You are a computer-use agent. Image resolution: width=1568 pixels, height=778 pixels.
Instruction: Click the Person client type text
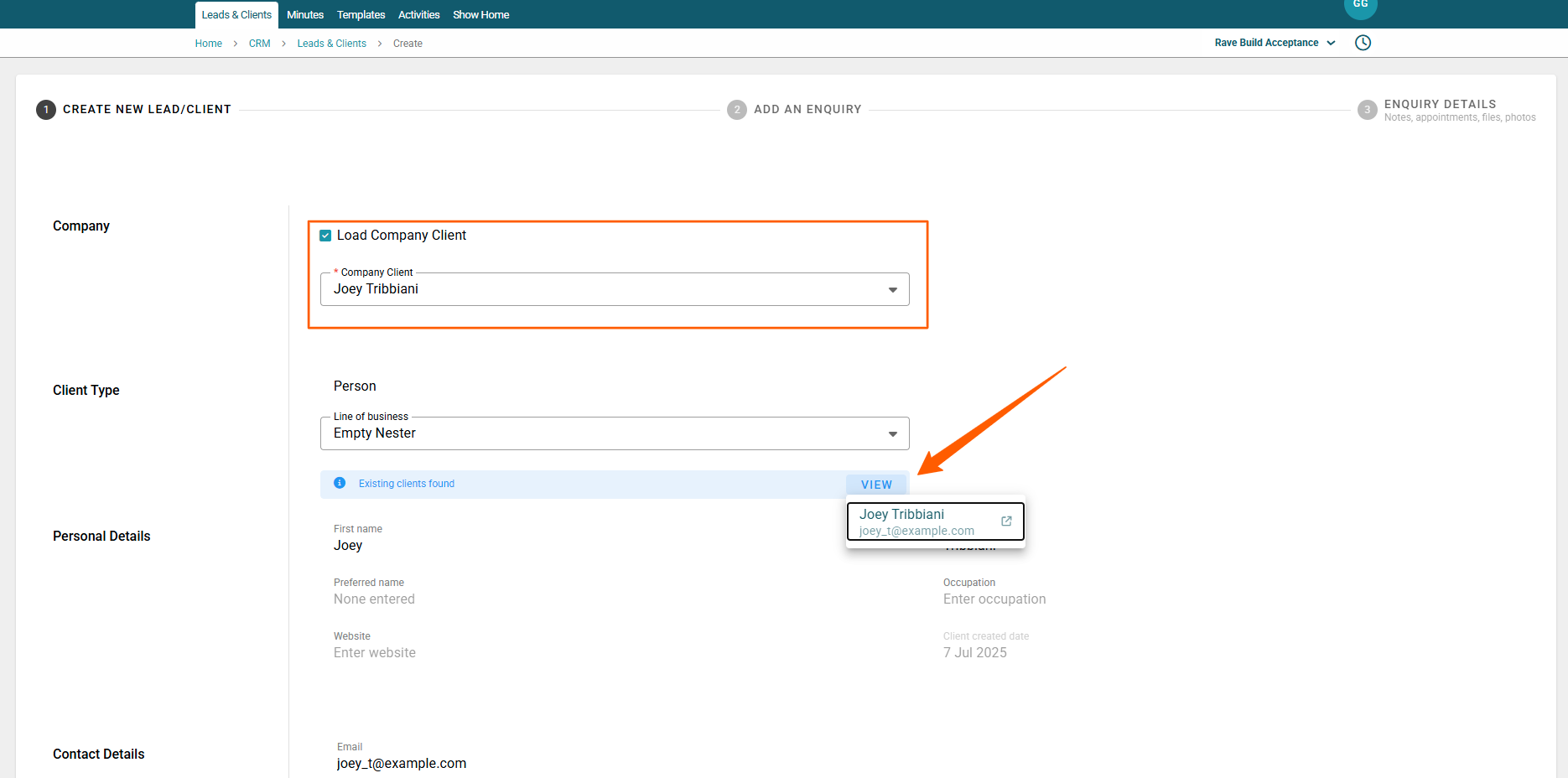tap(355, 386)
